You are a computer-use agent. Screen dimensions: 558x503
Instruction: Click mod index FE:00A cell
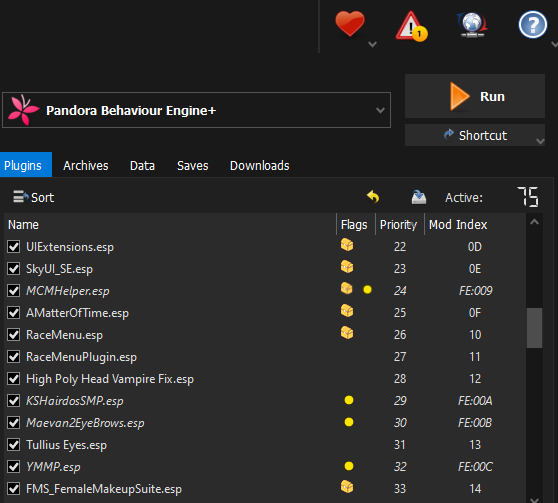point(475,401)
